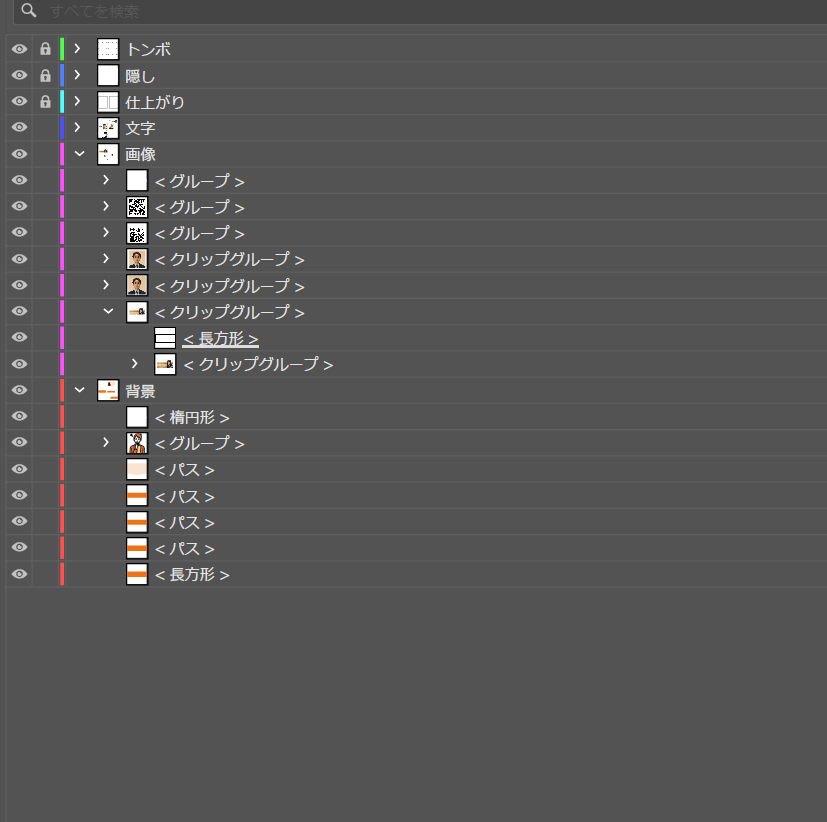This screenshot has height=822, width=827.
Task: Expand the 文字 layer chevron
Action: coord(78,128)
